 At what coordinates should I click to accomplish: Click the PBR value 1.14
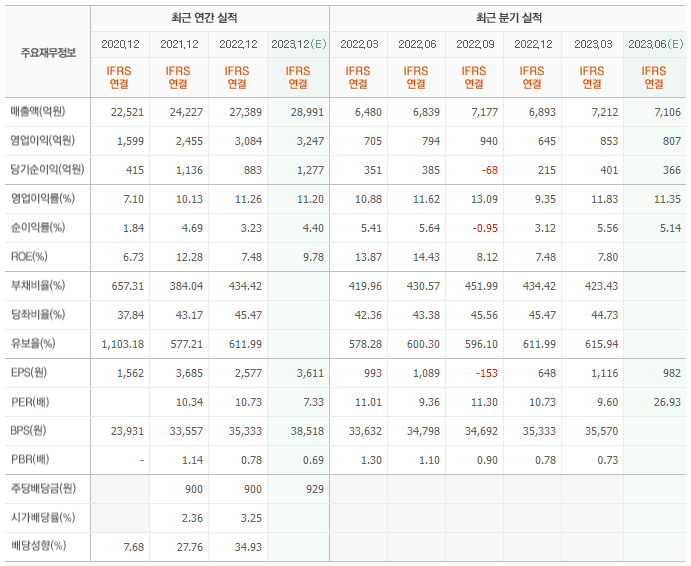[192, 460]
